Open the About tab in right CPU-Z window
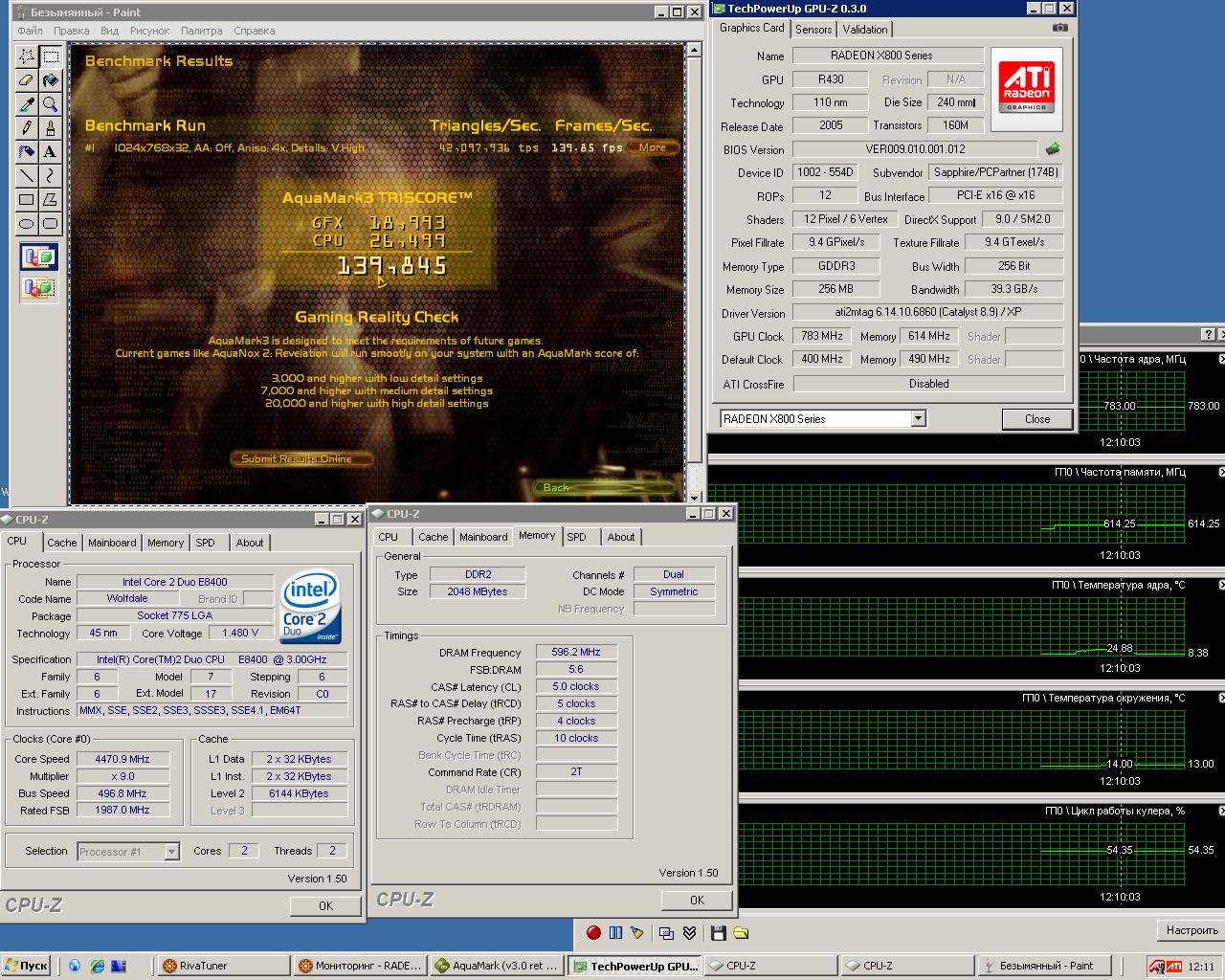 pyautogui.click(x=621, y=537)
